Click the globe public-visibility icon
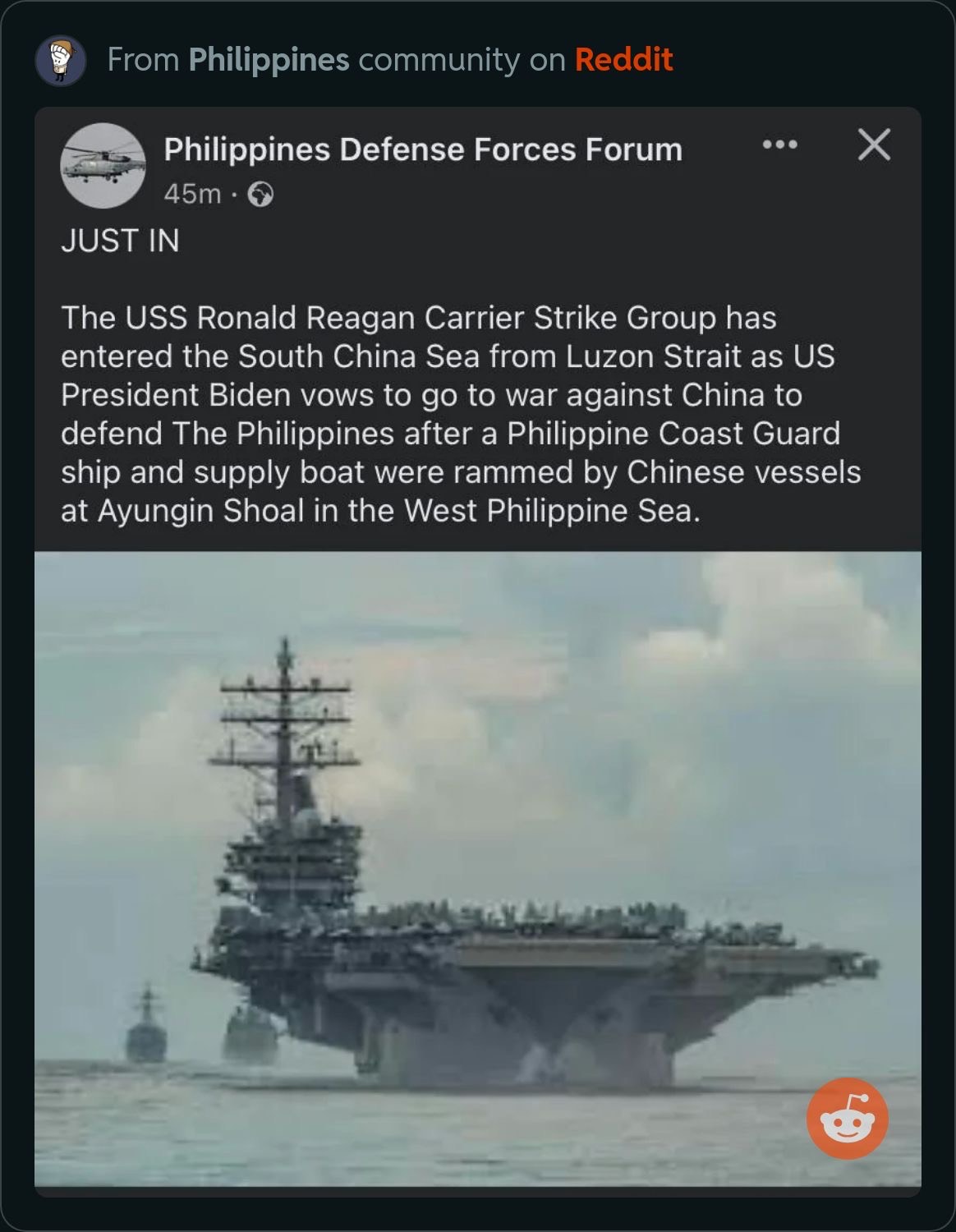The height and width of the screenshot is (1232, 956). point(260,195)
